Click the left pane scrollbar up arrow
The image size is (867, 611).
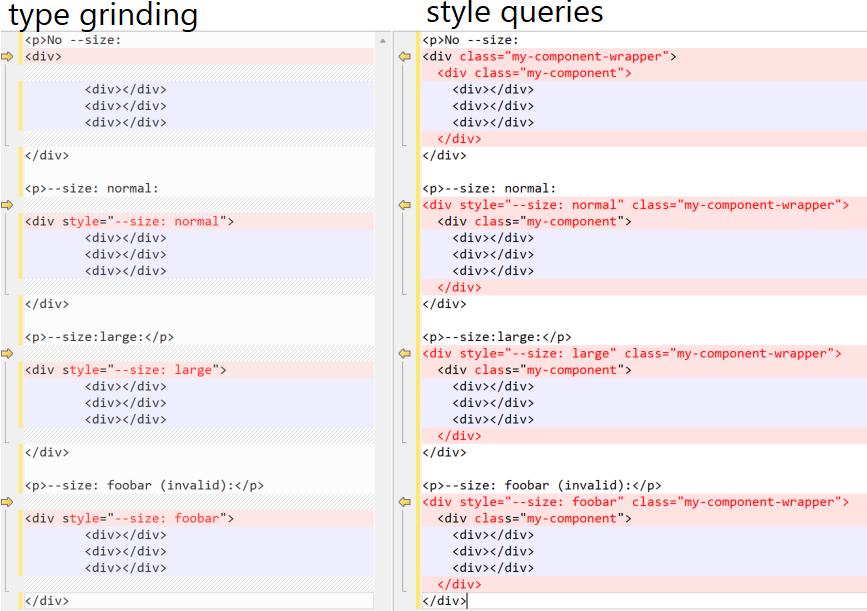click(x=383, y=40)
